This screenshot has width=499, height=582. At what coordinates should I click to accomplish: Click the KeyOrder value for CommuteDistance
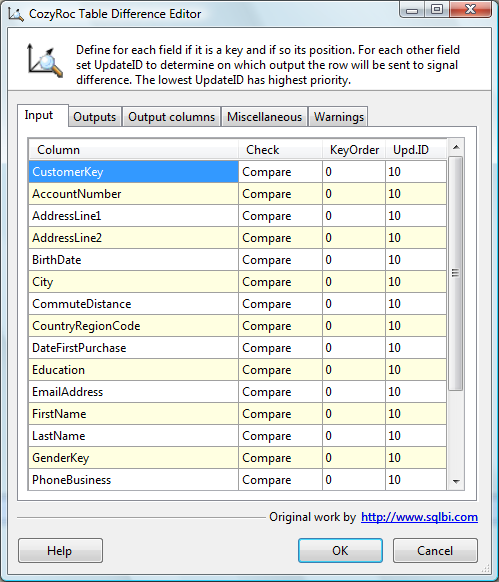354,304
